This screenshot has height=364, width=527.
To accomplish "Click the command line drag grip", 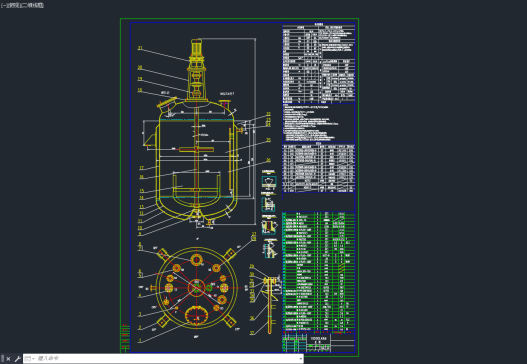I will pos(3,359).
